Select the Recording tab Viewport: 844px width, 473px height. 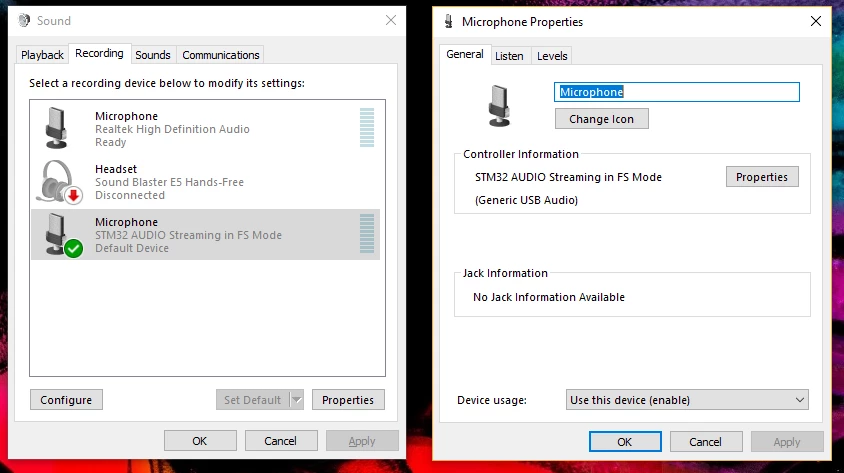(x=99, y=53)
